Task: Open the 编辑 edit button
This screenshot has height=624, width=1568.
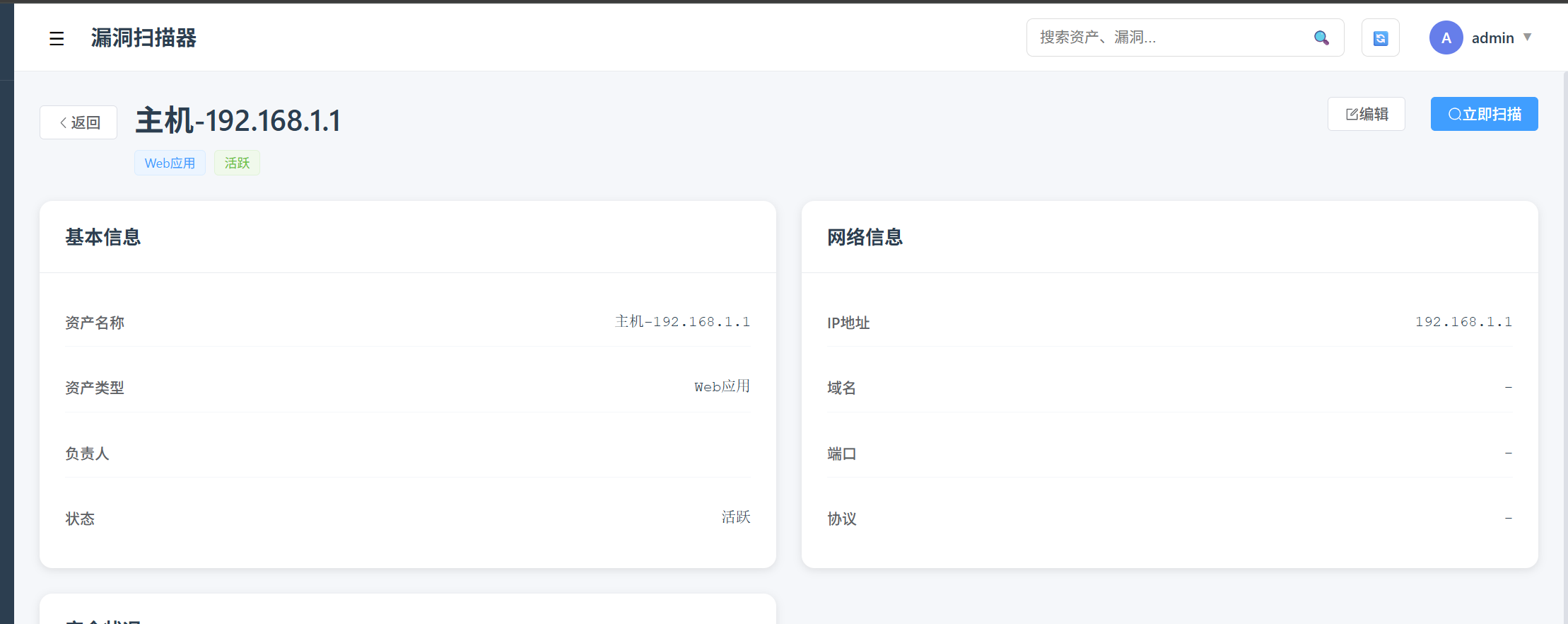Action: click(x=1366, y=114)
